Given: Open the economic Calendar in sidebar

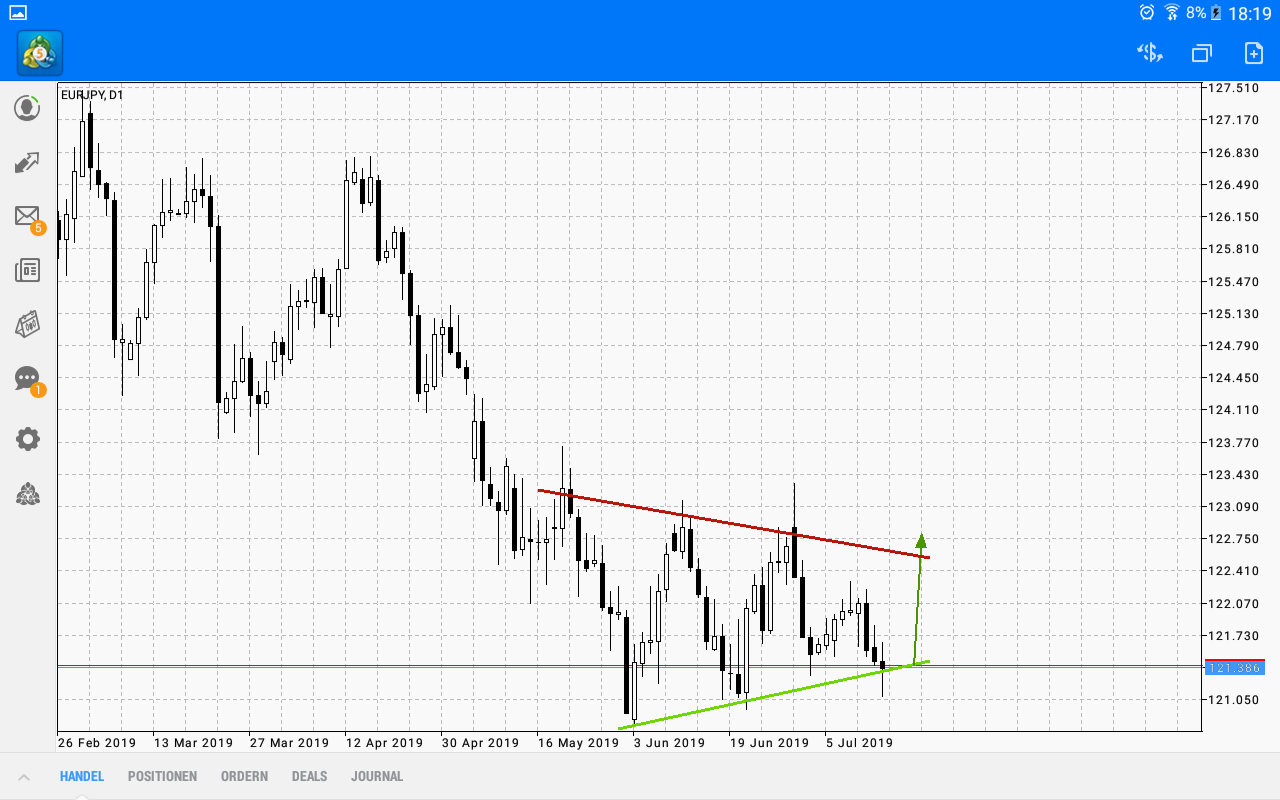Looking at the screenshot, I should tap(27, 324).
